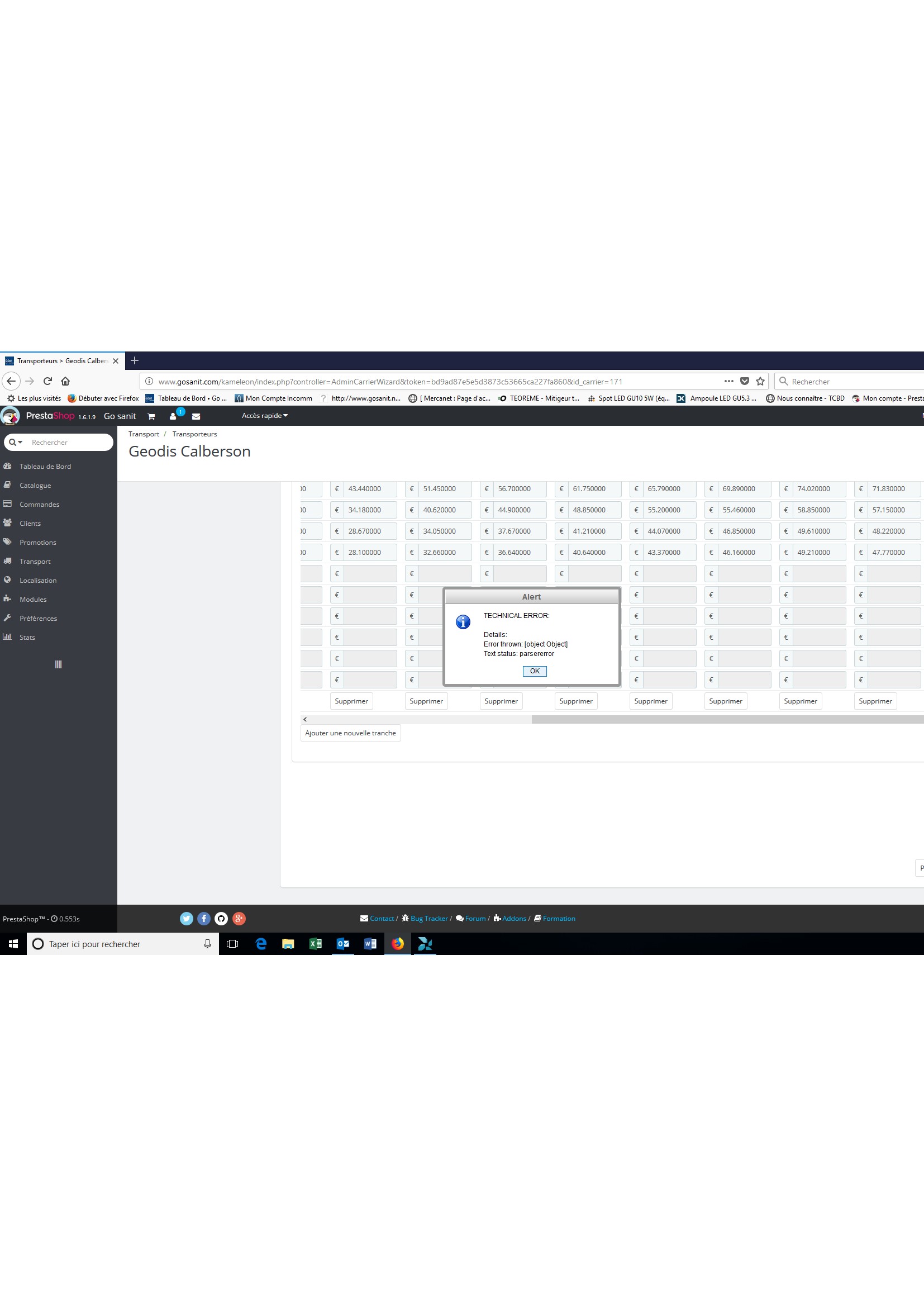Open Excel from the taskbar

(x=315, y=944)
